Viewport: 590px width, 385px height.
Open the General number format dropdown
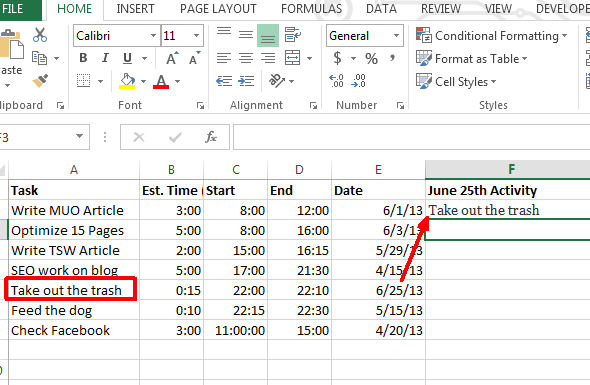396,36
